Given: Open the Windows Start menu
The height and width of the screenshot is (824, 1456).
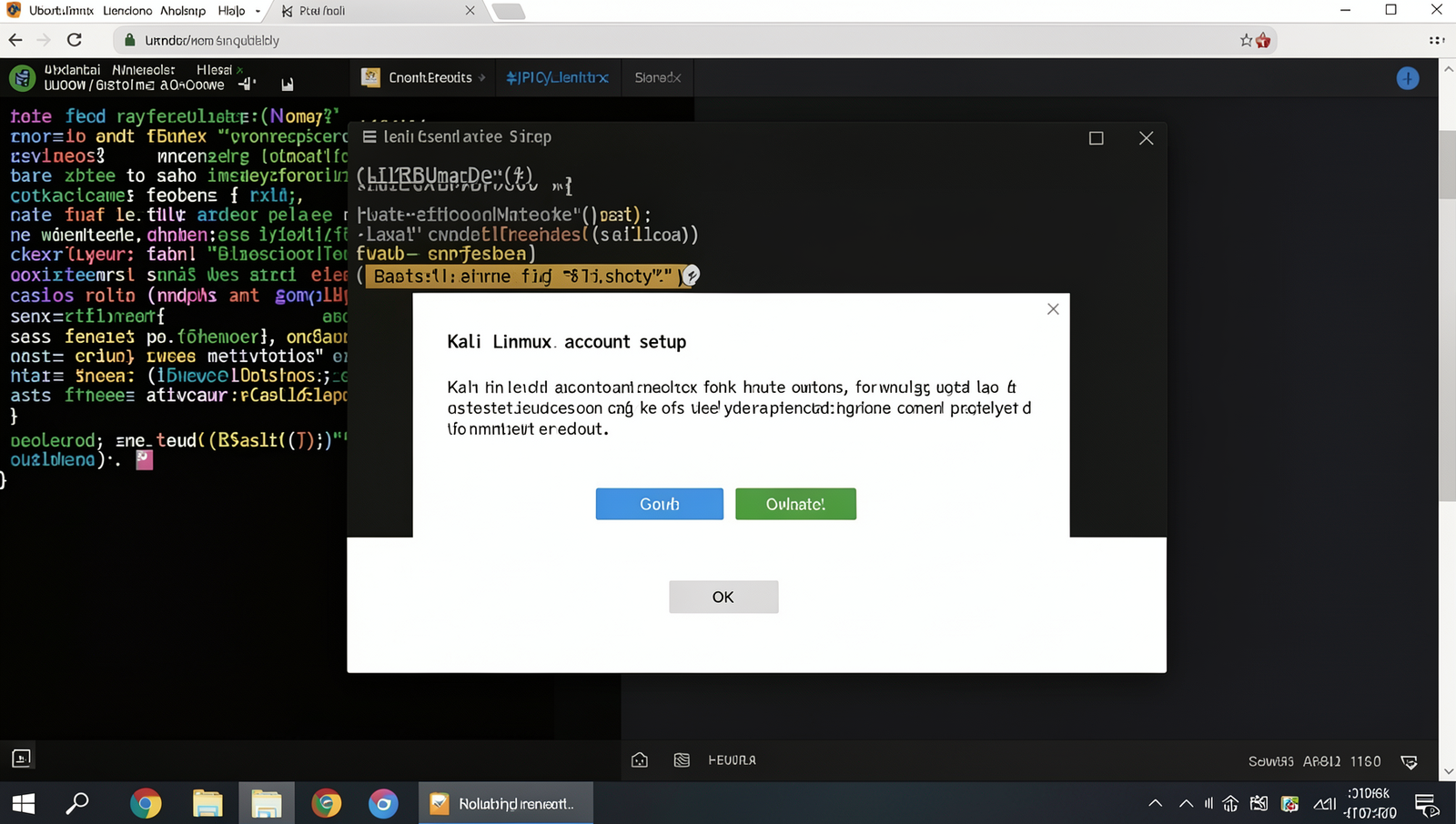Looking at the screenshot, I should click(x=24, y=803).
